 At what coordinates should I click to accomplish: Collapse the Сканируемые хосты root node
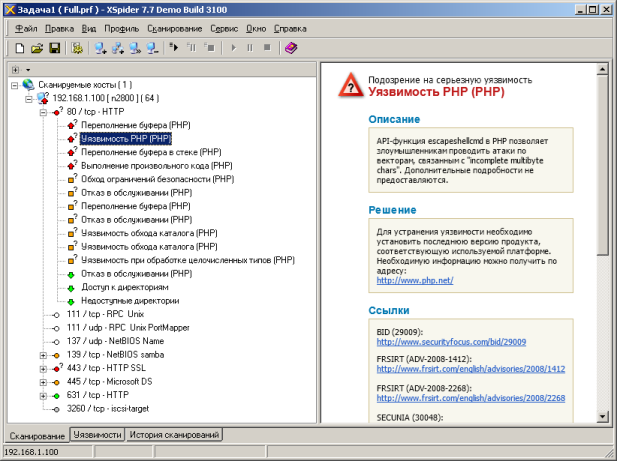click(15, 85)
